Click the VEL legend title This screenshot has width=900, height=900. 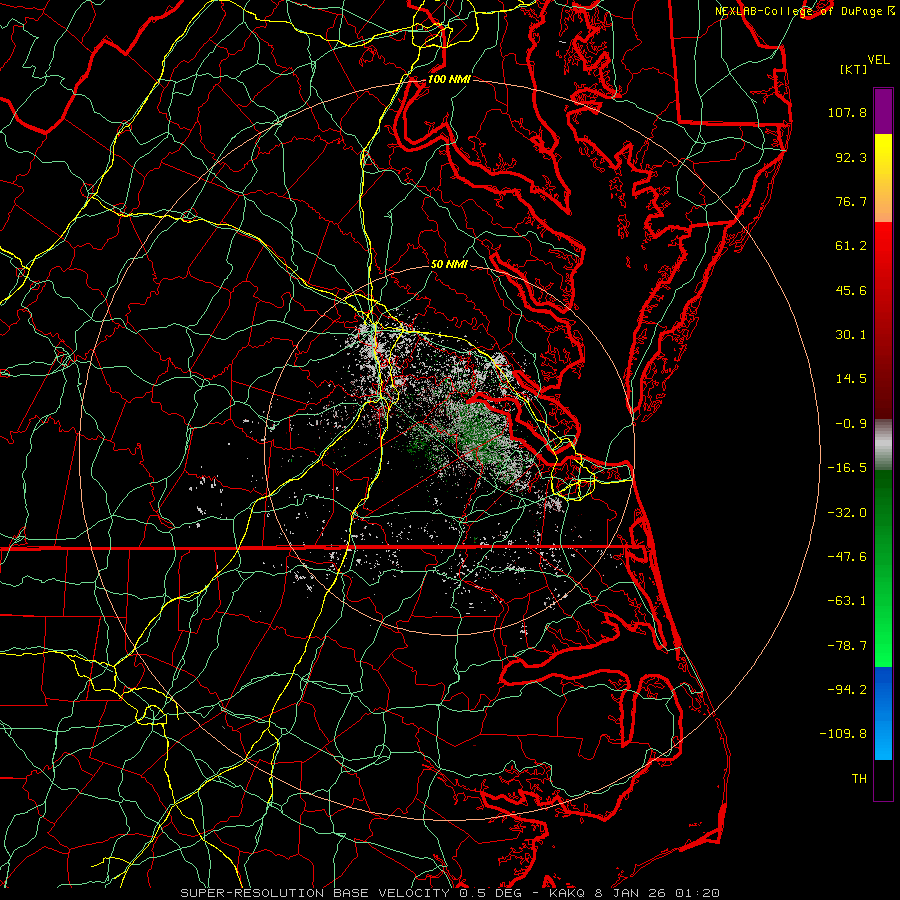pyautogui.click(x=878, y=60)
